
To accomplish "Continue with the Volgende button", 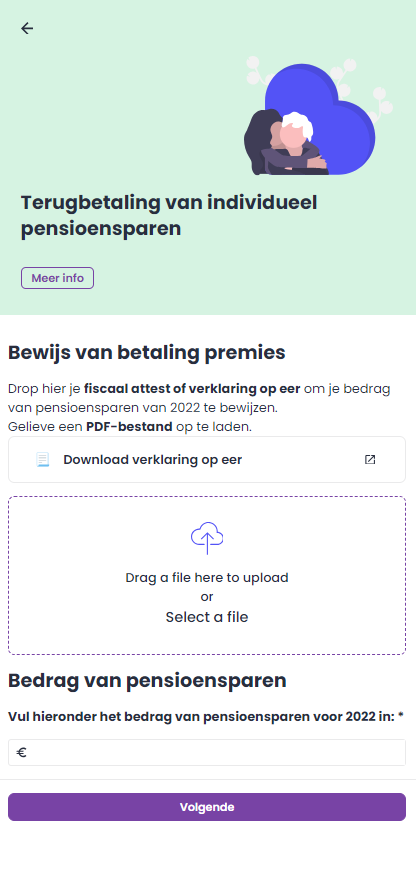I will pyautogui.click(x=207, y=807).
